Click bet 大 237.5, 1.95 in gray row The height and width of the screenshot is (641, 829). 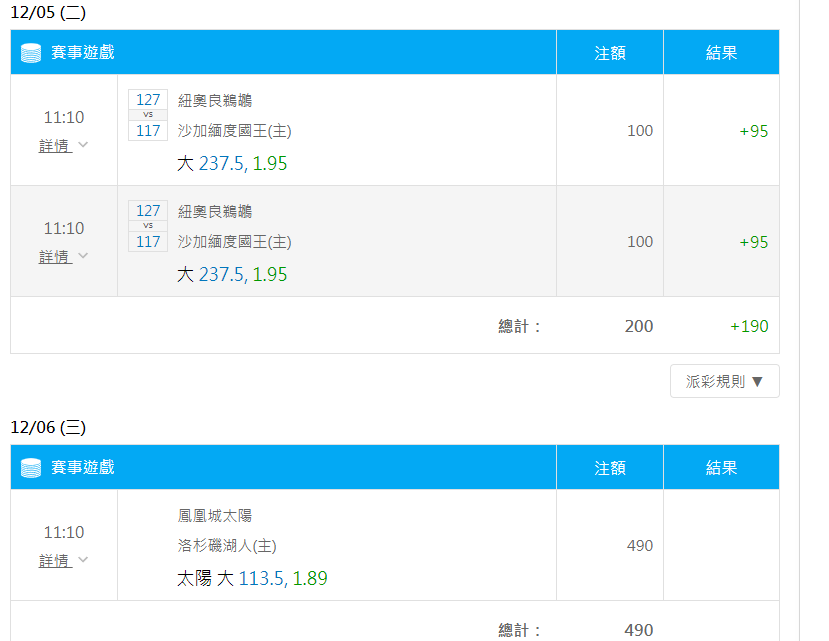click(x=232, y=274)
